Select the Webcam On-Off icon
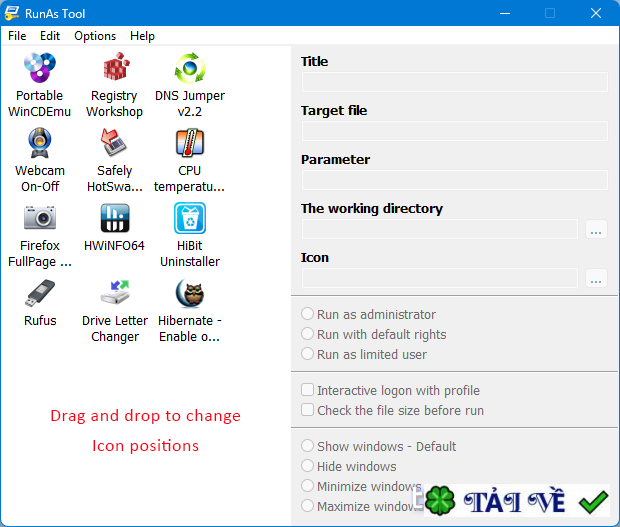620x527 pixels. click(40, 143)
